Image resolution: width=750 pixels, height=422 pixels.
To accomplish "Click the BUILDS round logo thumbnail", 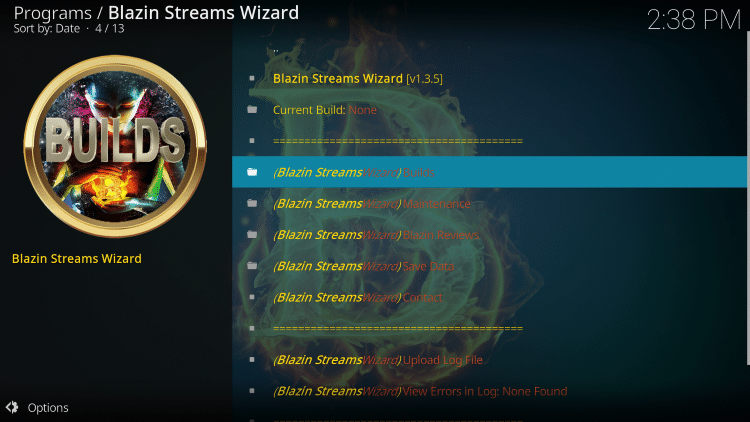I will point(115,146).
